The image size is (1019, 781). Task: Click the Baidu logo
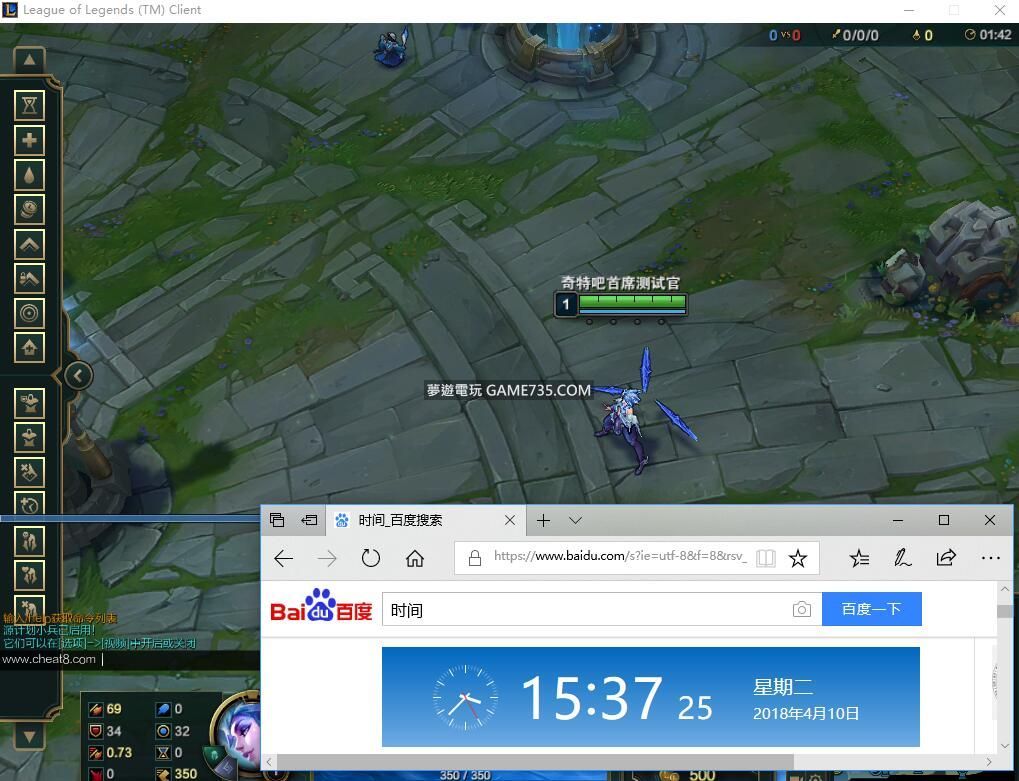click(x=321, y=606)
